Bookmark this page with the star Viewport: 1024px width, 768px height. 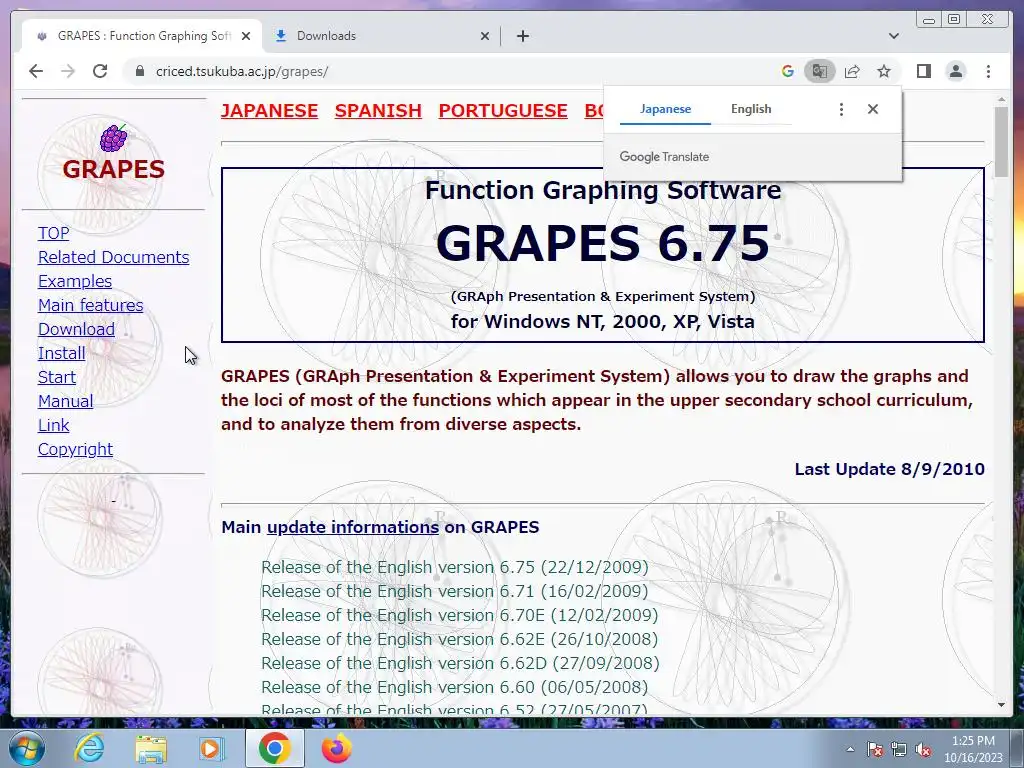pyautogui.click(x=884, y=71)
